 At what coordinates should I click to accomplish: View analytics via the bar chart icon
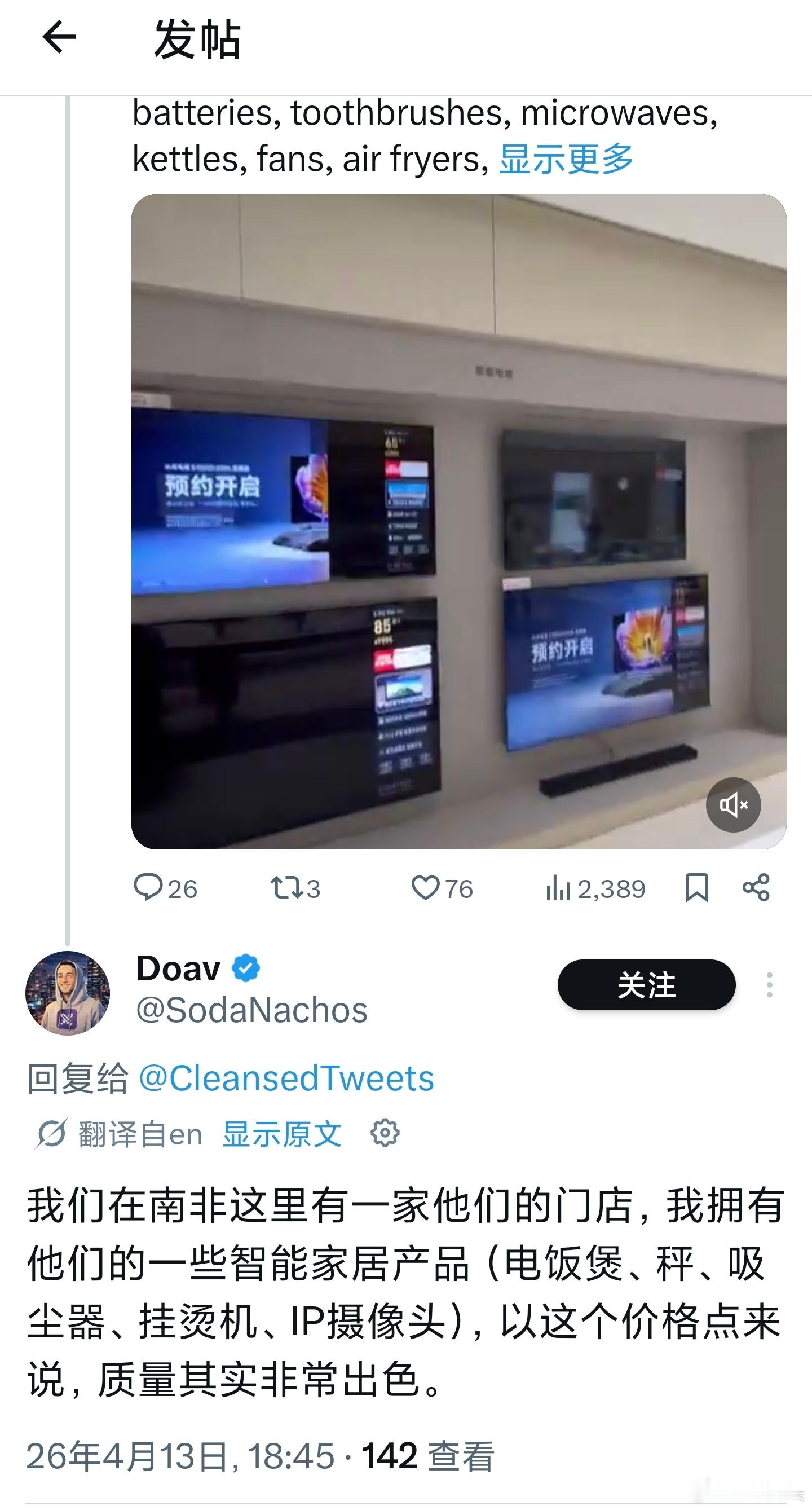click(x=558, y=887)
